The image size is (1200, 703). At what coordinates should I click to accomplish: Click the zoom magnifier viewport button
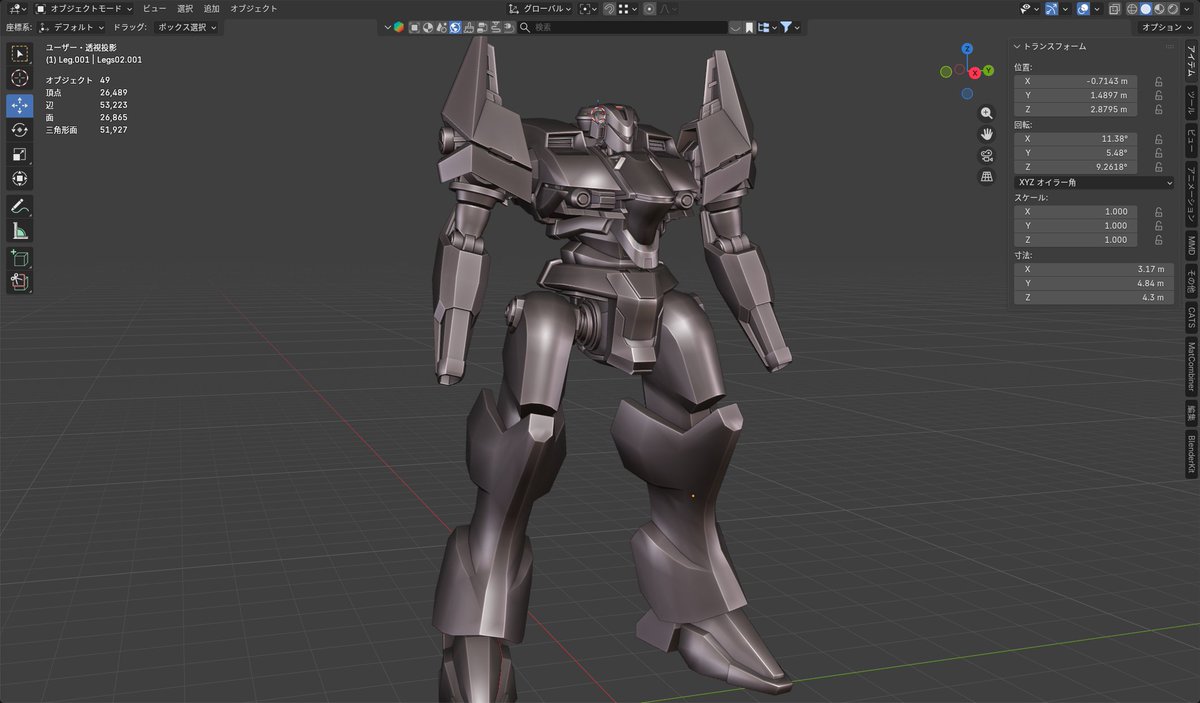(987, 113)
